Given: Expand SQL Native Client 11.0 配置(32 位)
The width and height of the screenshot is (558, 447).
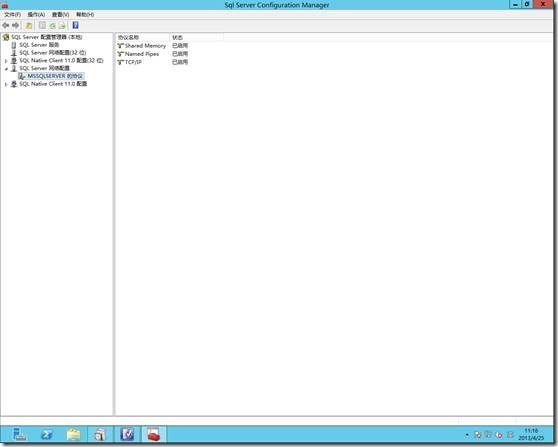Looking at the screenshot, I should click(6, 61).
